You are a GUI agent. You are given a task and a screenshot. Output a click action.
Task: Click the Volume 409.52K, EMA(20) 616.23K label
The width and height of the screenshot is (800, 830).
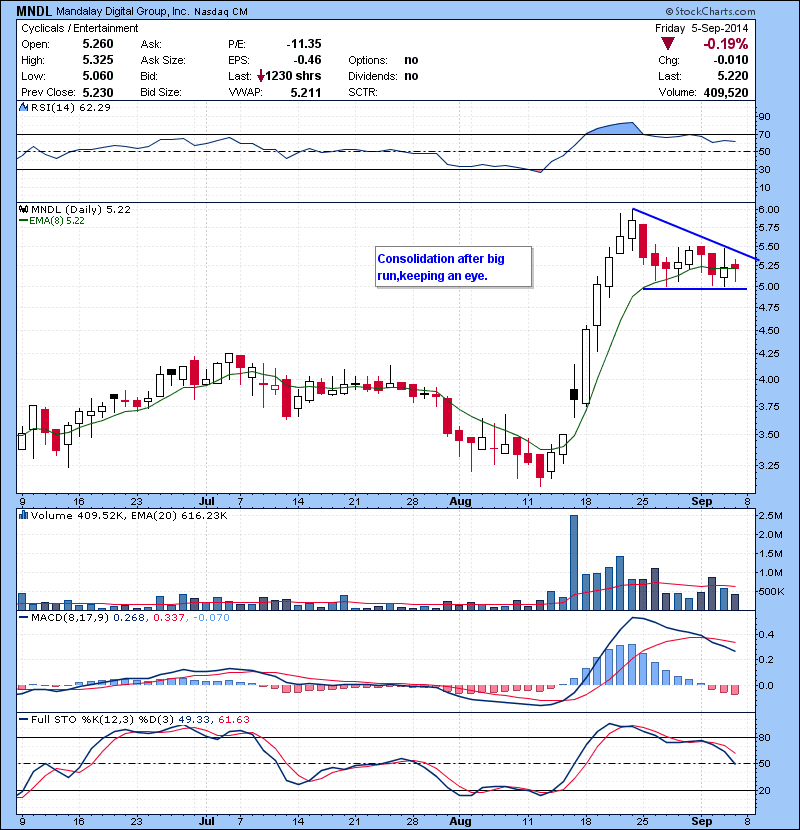pos(129,516)
